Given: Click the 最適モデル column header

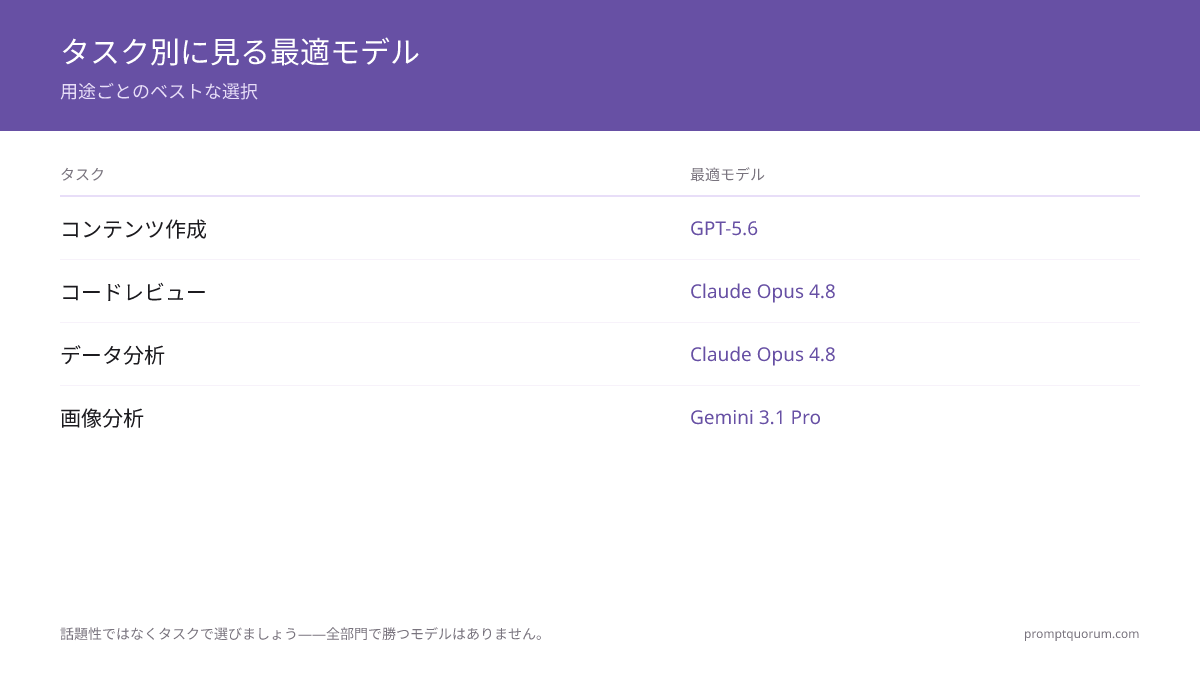Looking at the screenshot, I should pos(727,174).
